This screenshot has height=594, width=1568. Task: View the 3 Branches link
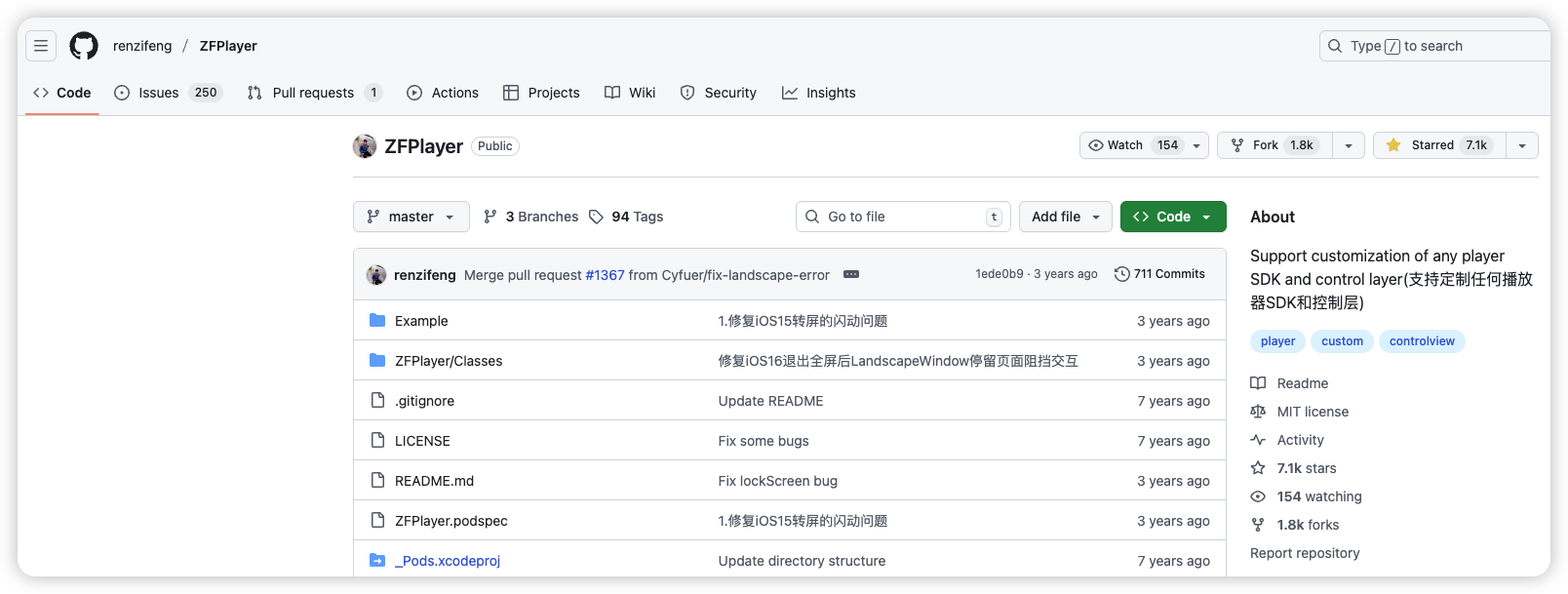tap(530, 217)
